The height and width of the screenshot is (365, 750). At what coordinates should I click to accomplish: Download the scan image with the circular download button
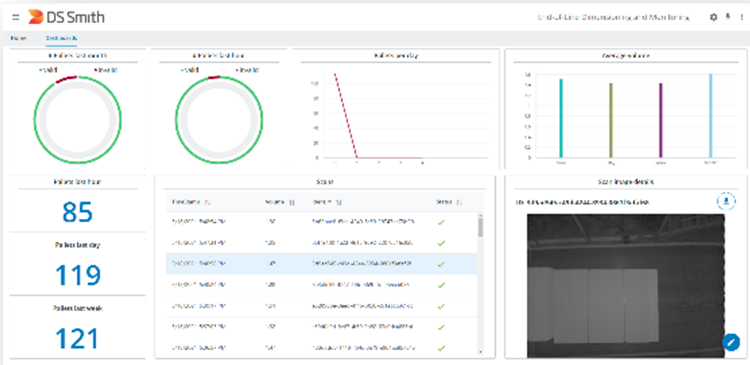click(x=726, y=201)
